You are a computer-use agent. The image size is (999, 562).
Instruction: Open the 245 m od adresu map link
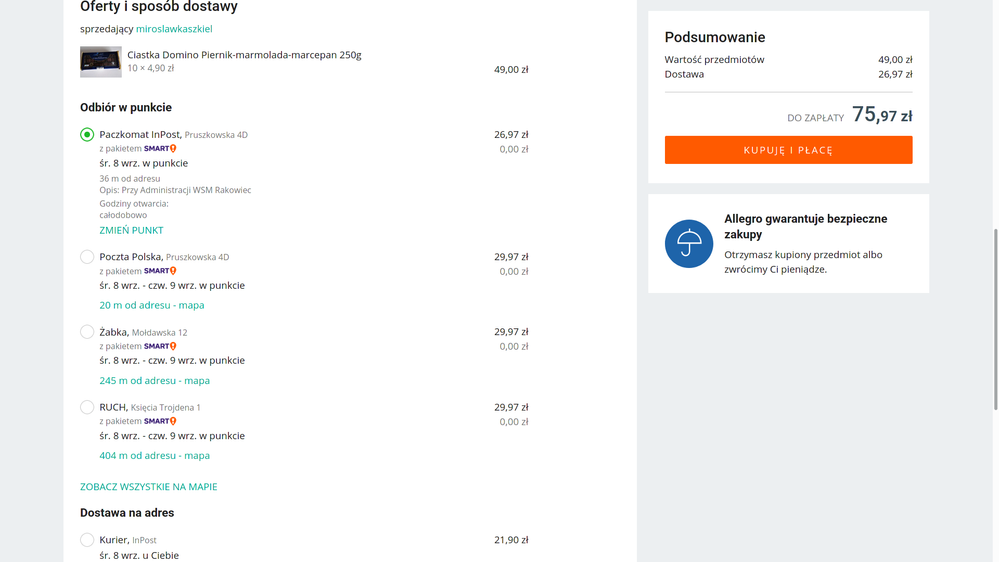point(154,380)
